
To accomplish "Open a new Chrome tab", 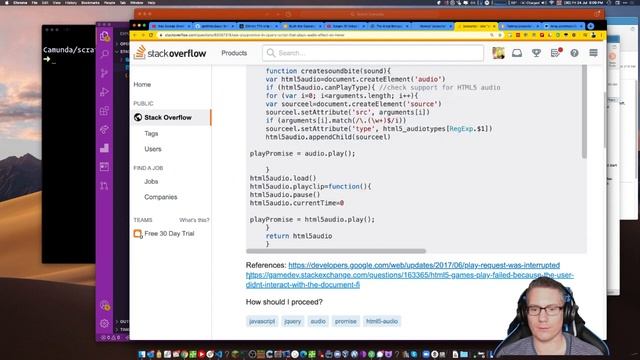I will (x=590, y=26).
